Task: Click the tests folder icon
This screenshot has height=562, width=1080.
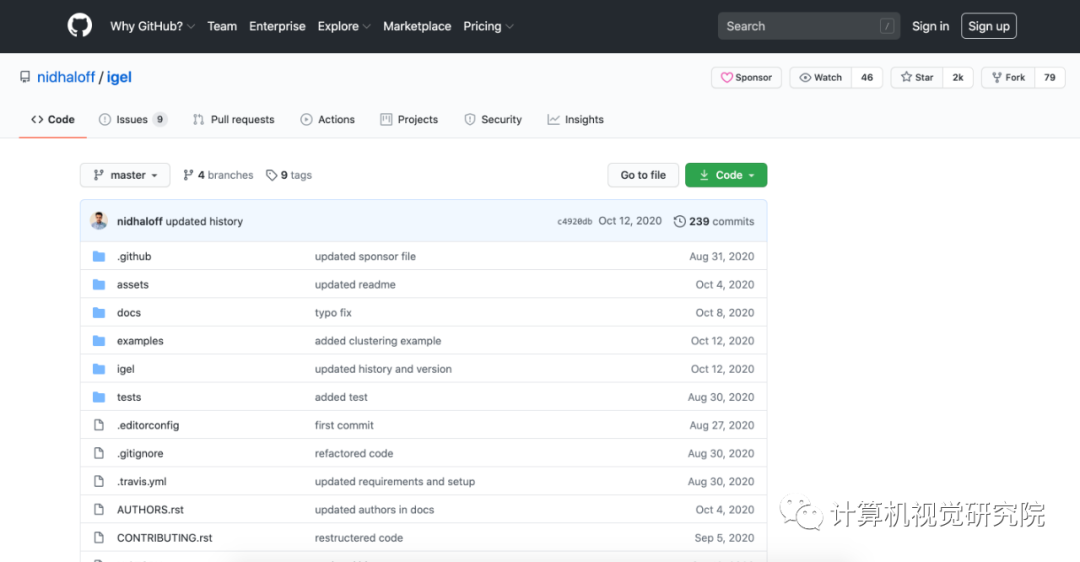Action: click(x=99, y=397)
